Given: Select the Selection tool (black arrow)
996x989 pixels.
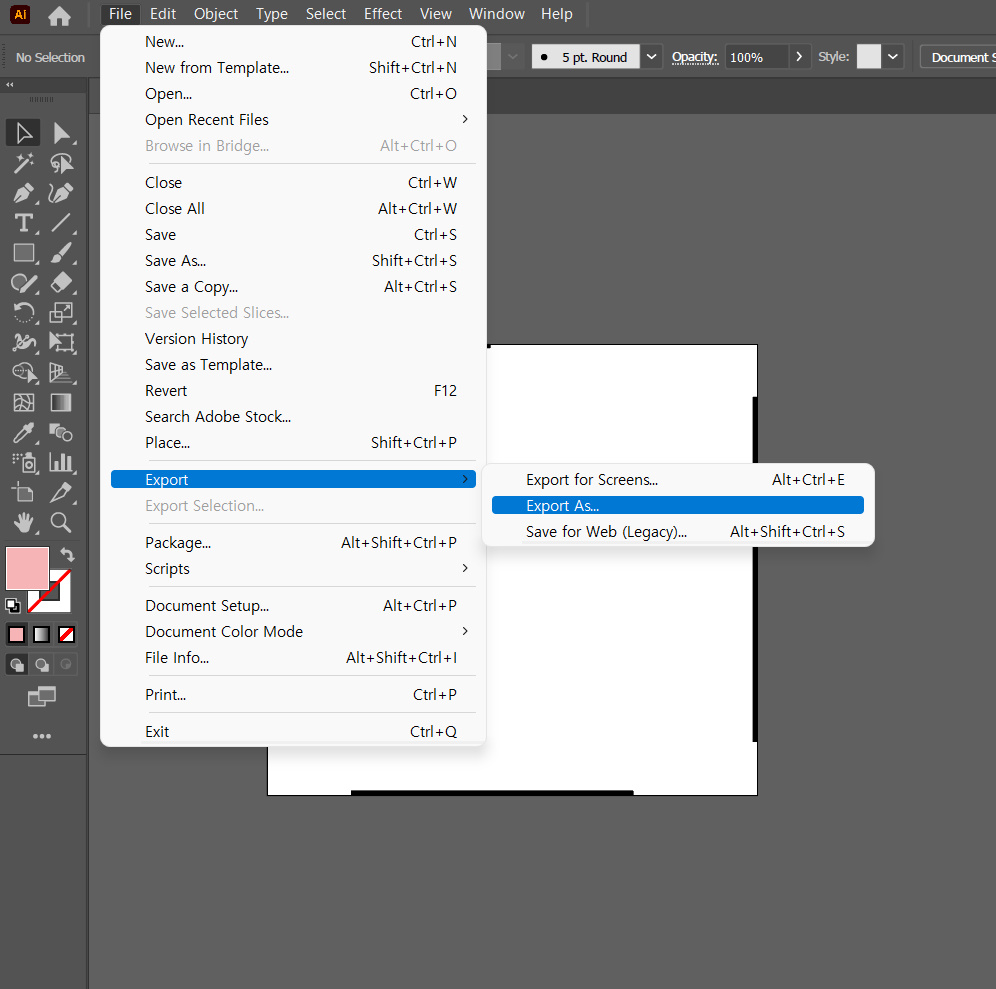Looking at the screenshot, I should [x=24, y=133].
